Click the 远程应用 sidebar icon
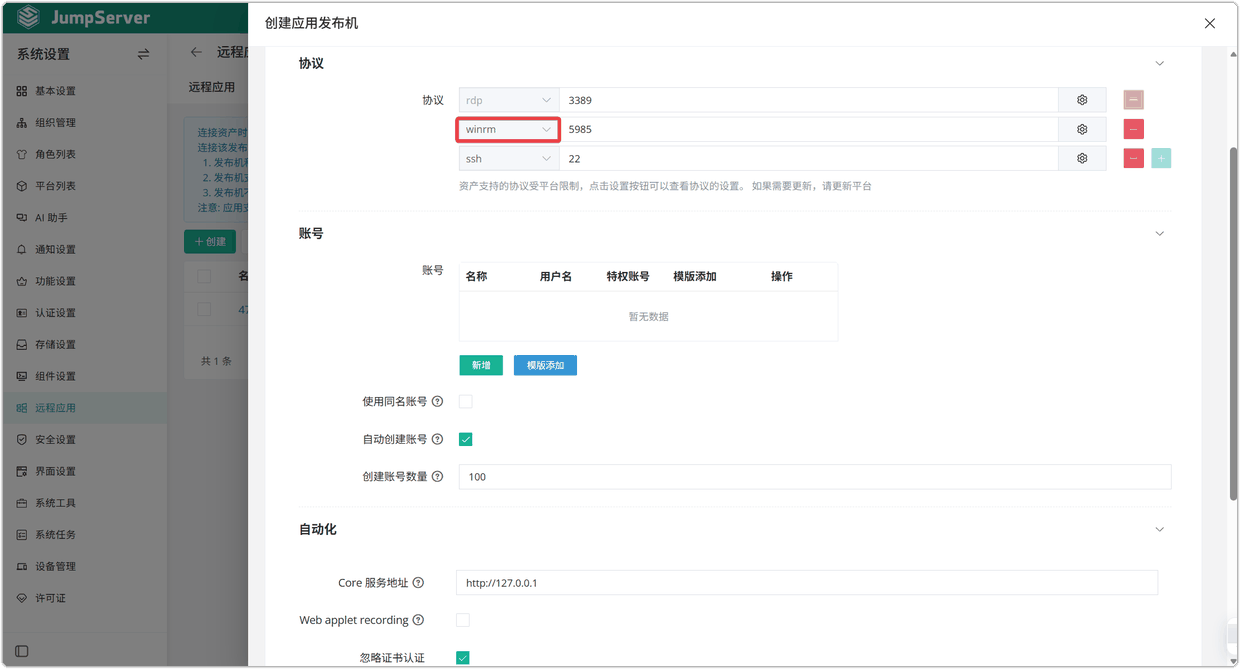The width and height of the screenshot is (1240, 669). [22, 408]
